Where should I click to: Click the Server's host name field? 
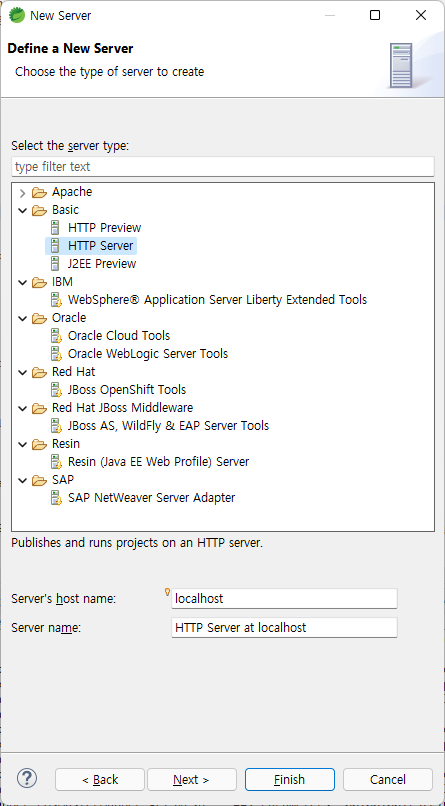[x=284, y=598]
